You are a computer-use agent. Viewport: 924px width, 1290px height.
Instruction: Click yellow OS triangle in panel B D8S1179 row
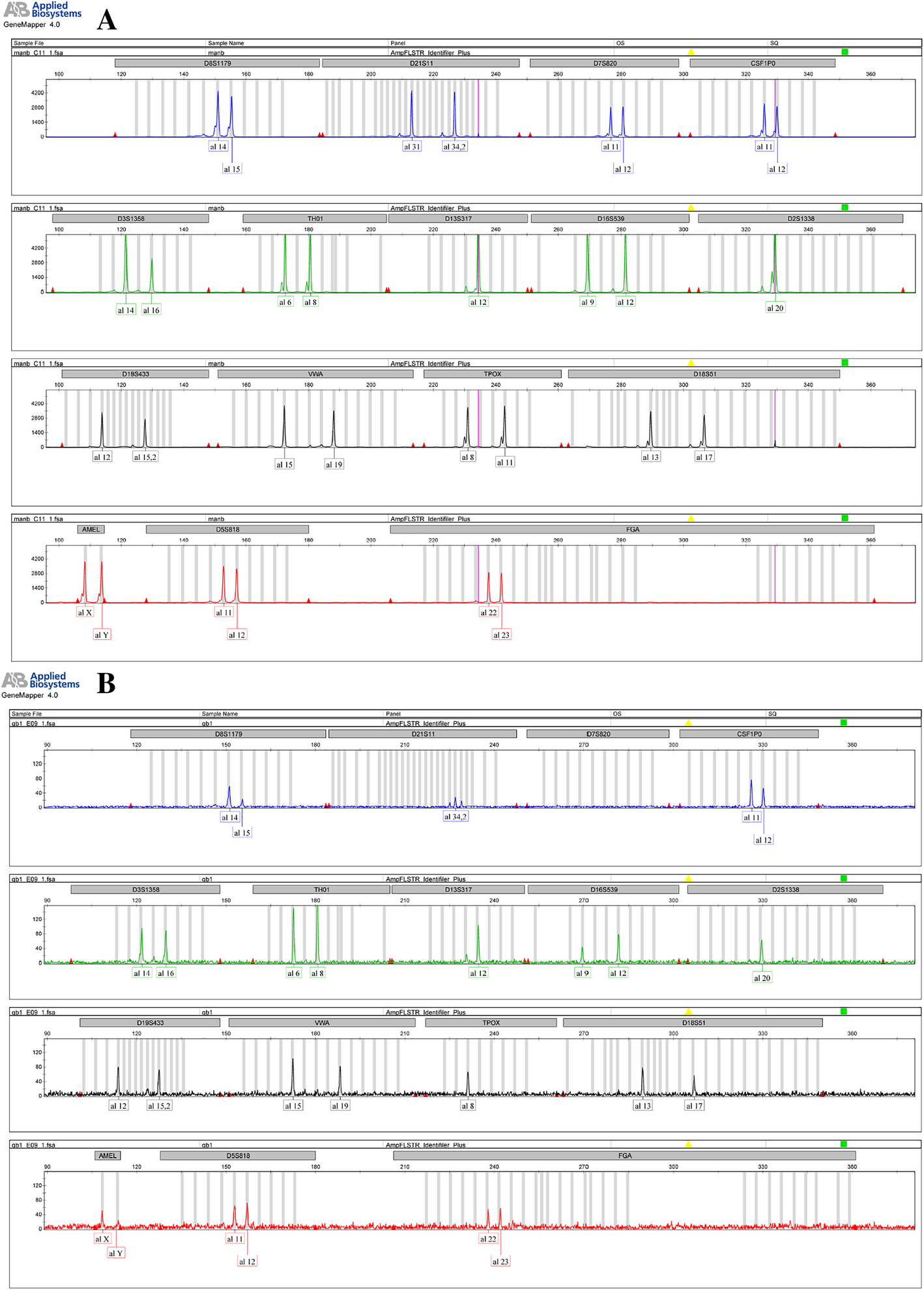tap(688, 723)
